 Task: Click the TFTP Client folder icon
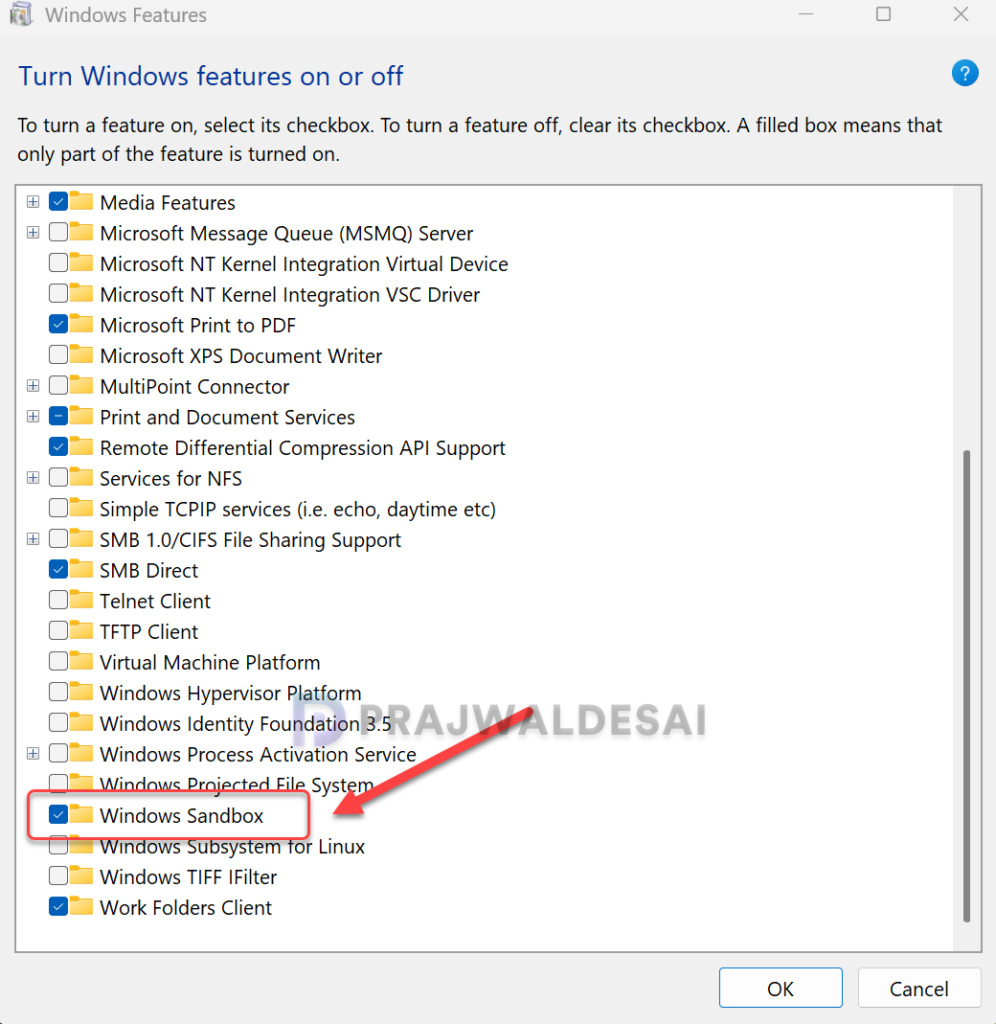click(82, 630)
